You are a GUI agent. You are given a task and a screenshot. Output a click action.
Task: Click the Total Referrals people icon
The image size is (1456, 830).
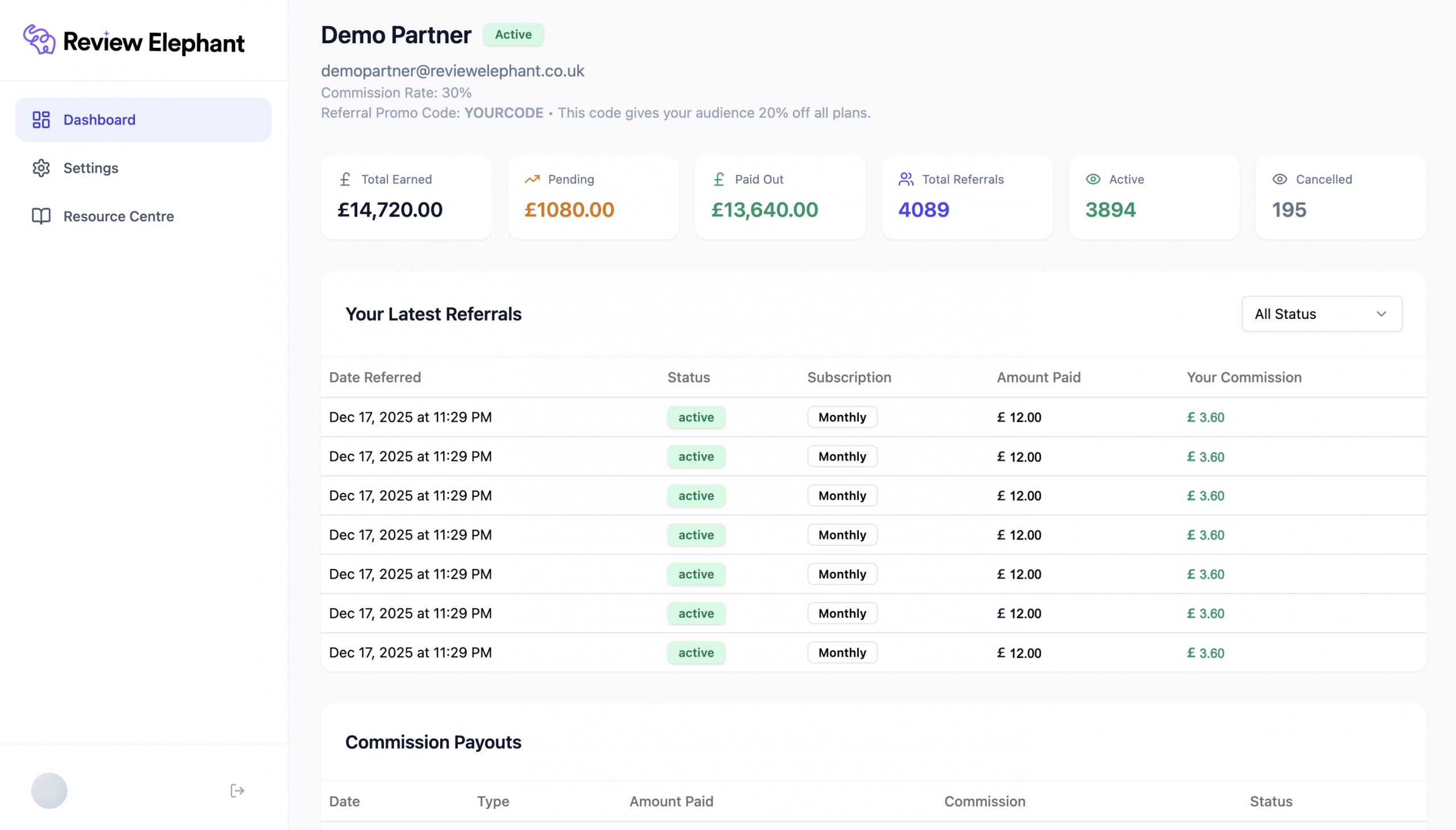(905, 179)
